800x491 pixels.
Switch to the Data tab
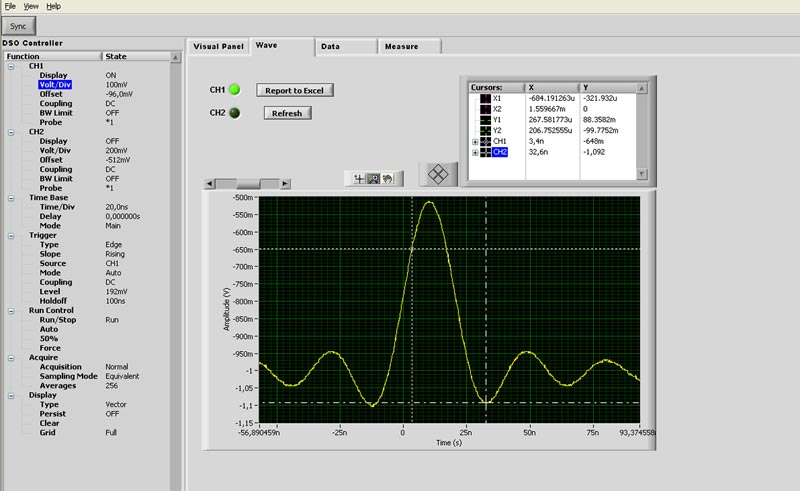click(x=346, y=46)
